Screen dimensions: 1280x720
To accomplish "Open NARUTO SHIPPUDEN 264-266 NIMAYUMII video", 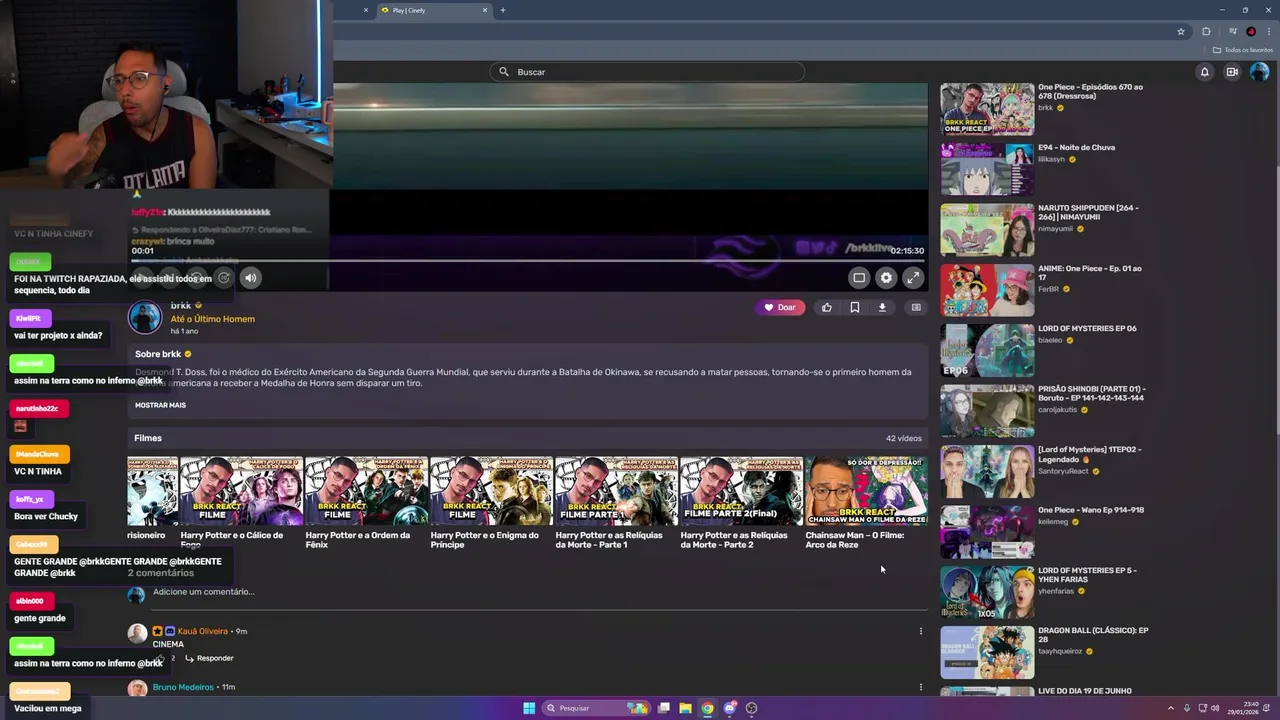I will tap(987, 230).
